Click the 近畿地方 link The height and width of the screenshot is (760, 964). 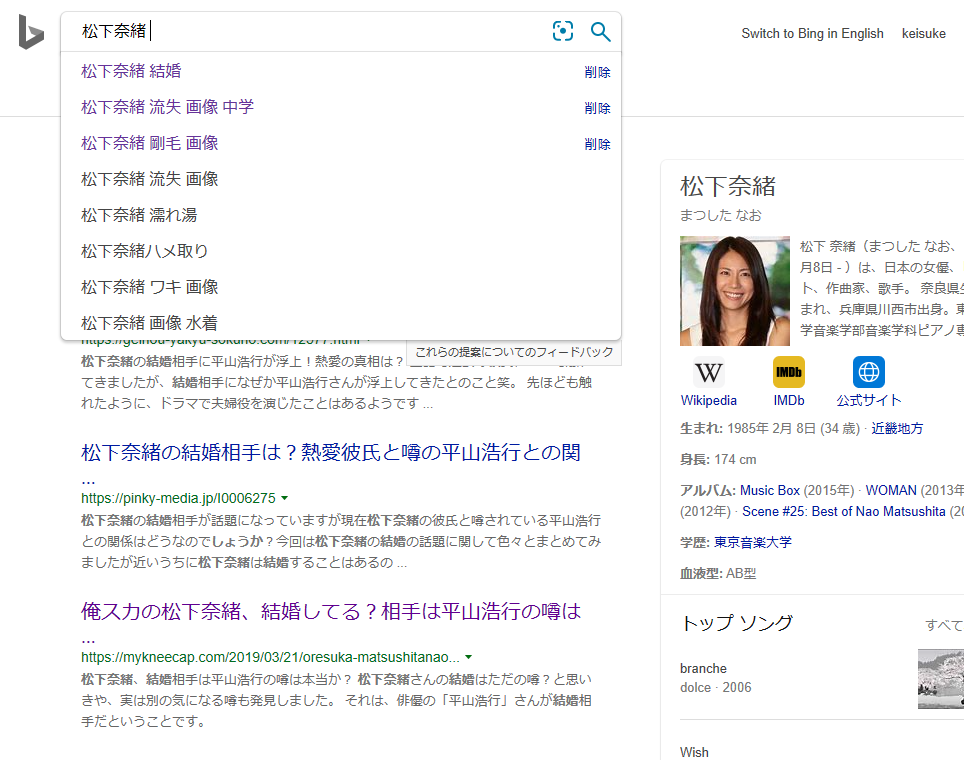pyautogui.click(x=897, y=429)
